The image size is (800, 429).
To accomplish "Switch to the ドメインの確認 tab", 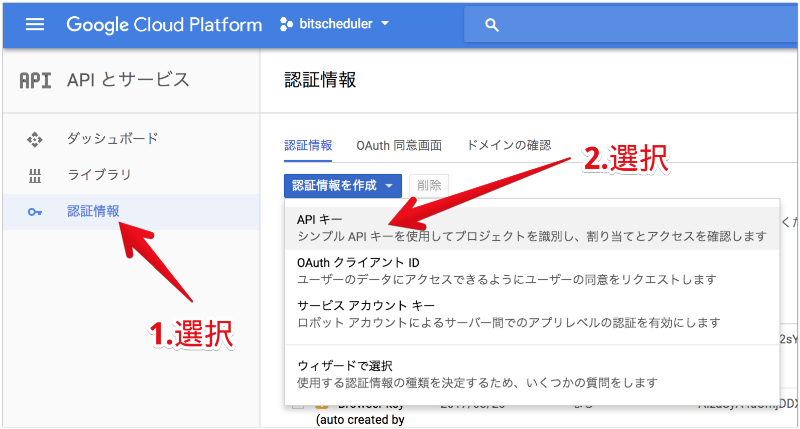I will tap(509, 145).
